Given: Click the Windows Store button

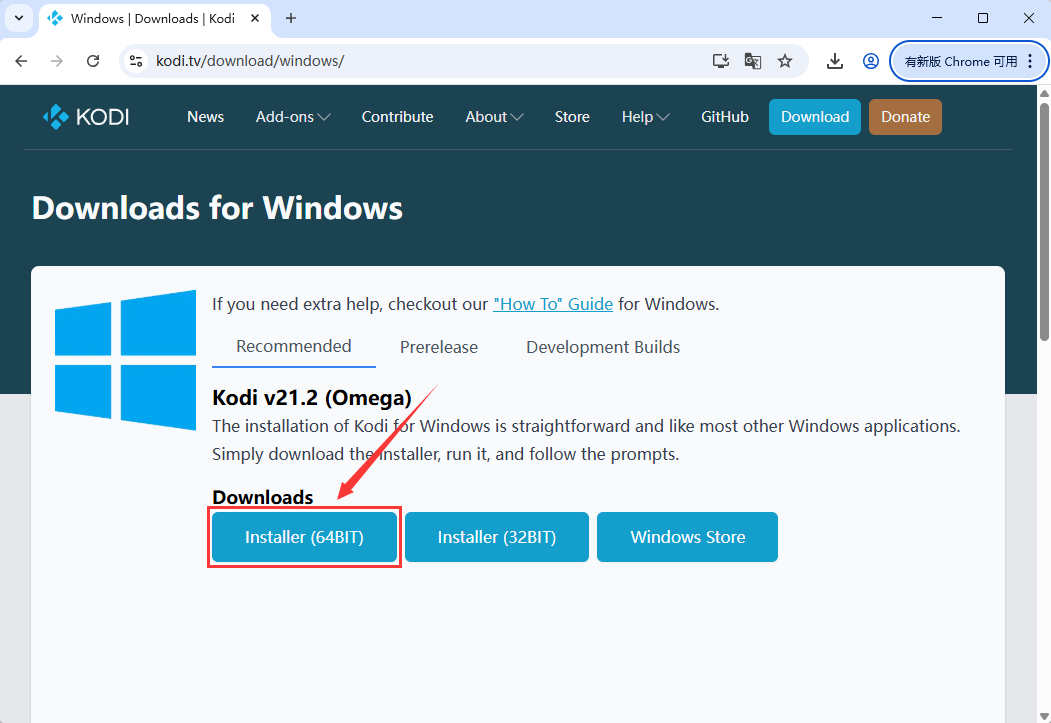Looking at the screenshot, I should tap(687, 537).
